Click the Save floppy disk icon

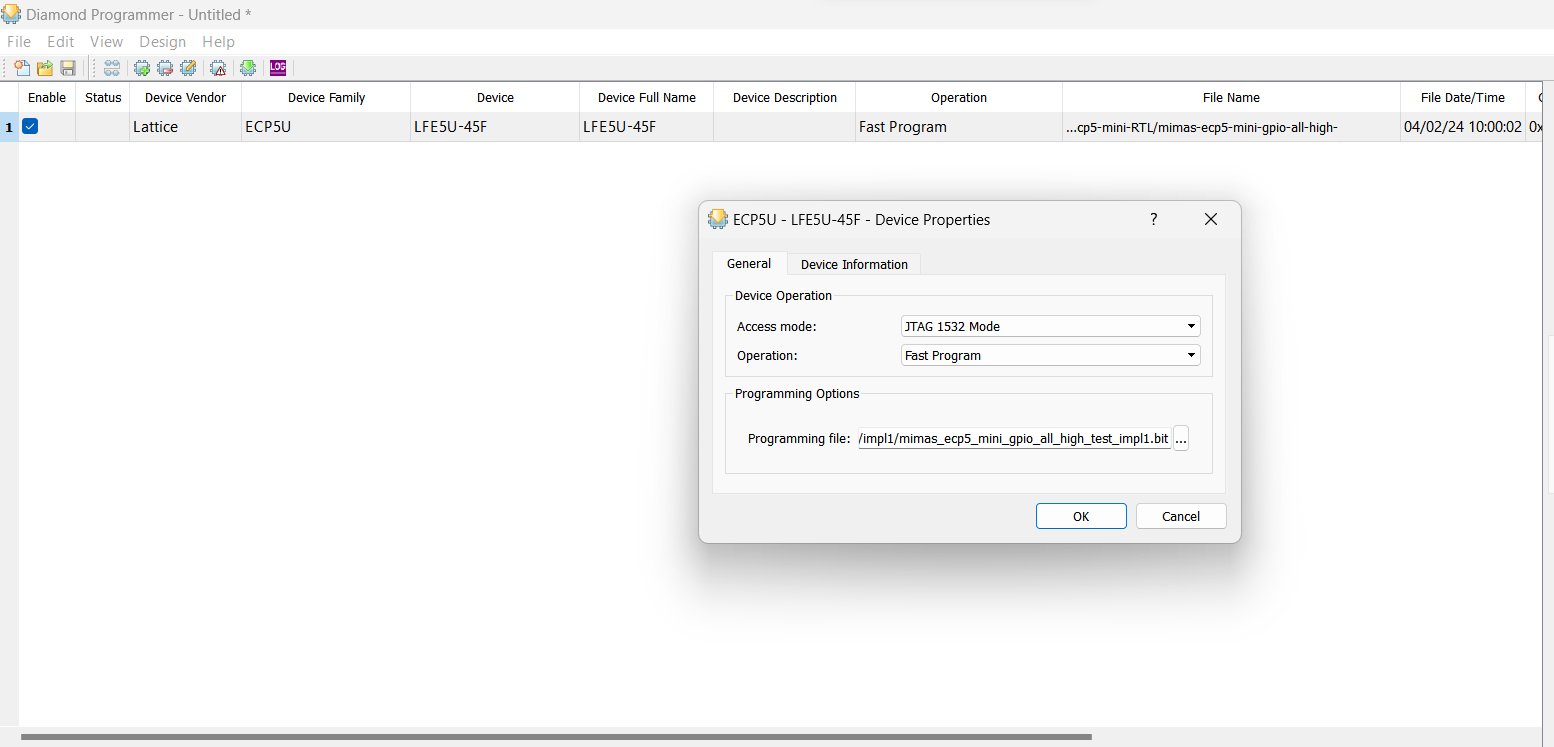tap(68, 68)
